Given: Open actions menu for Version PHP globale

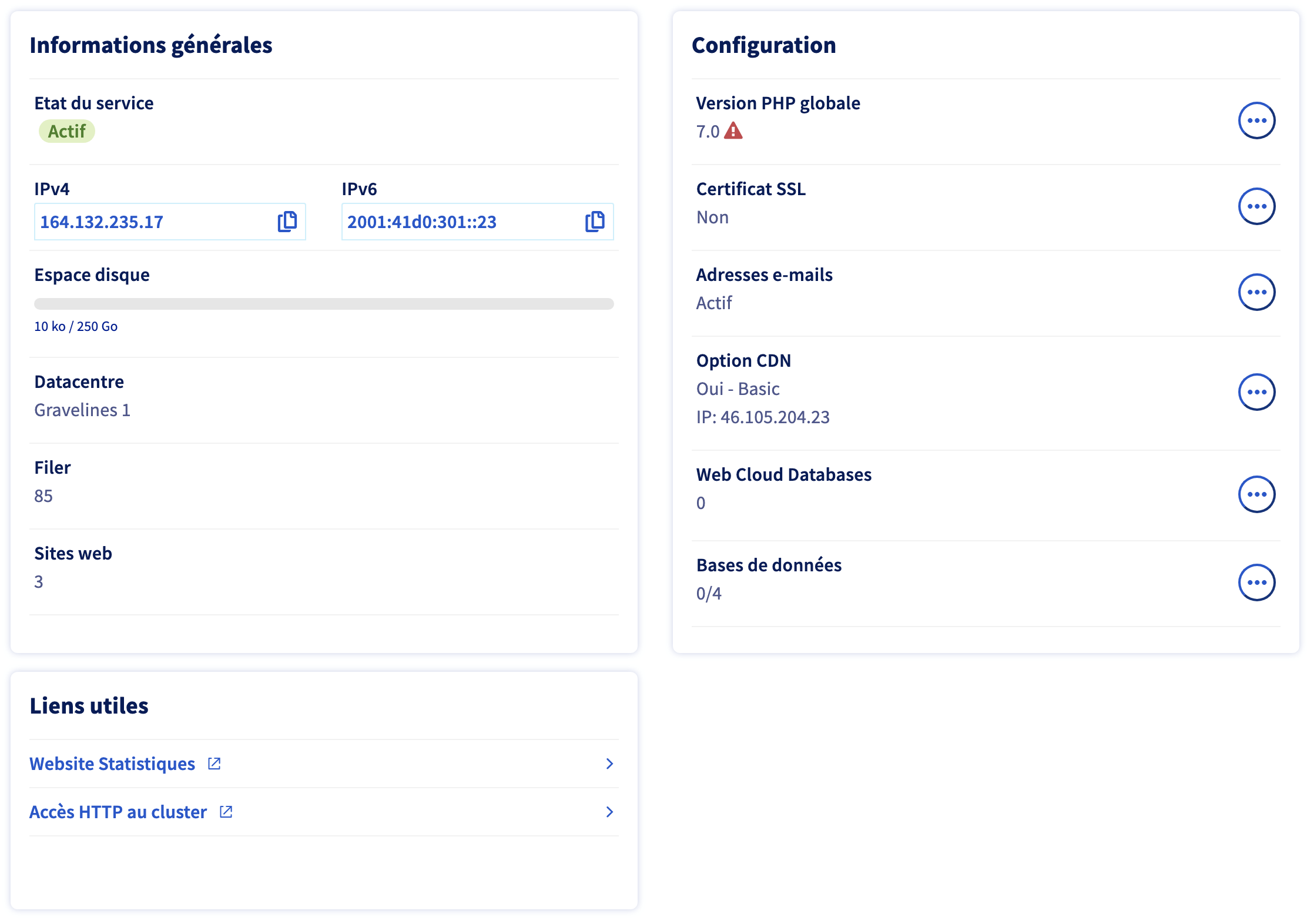Looking at the screenshot, I should pos(1256,120).
